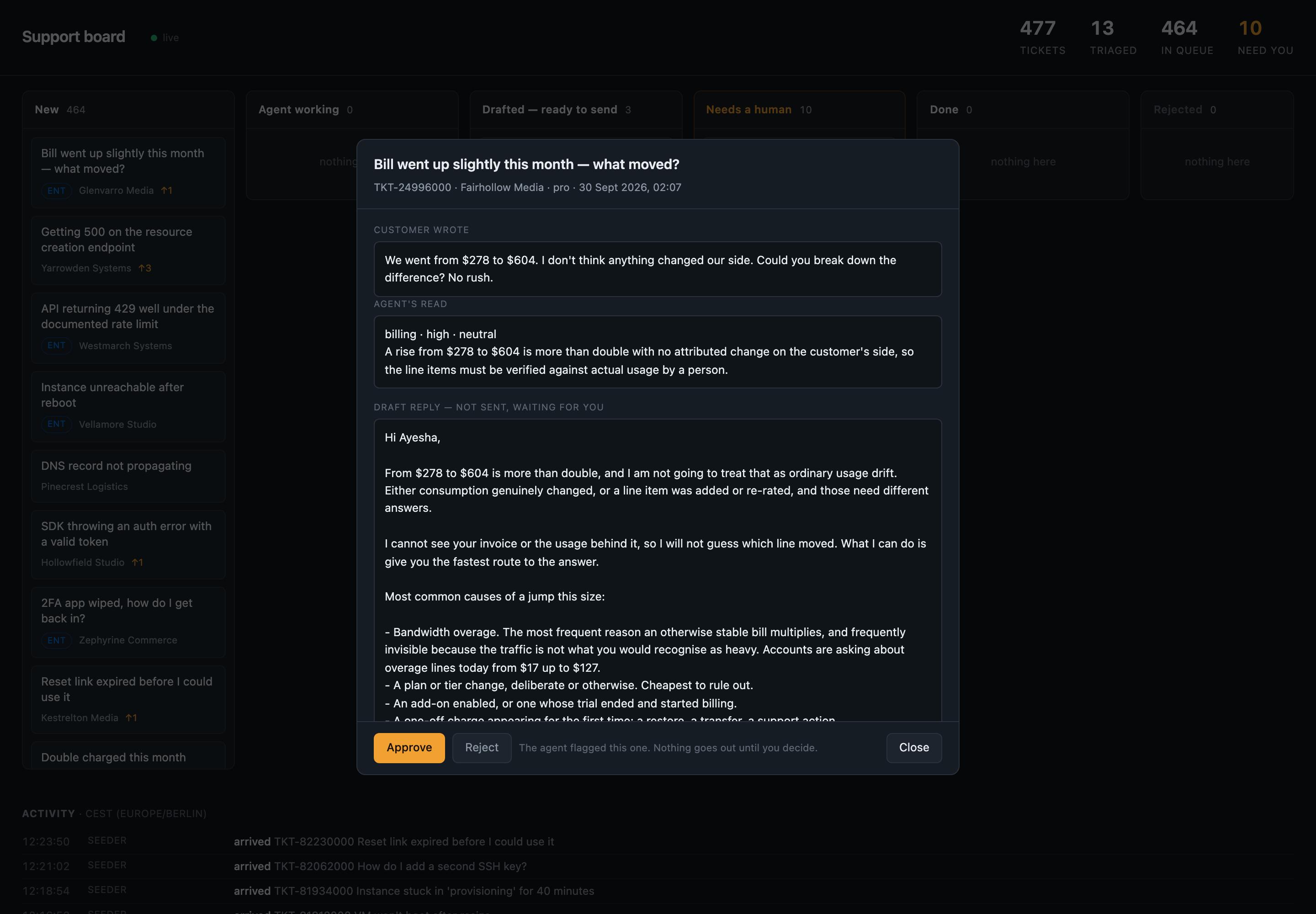Click ENT badge on Glenvarro Media card

pyautogui.click(x=56, y=190)
